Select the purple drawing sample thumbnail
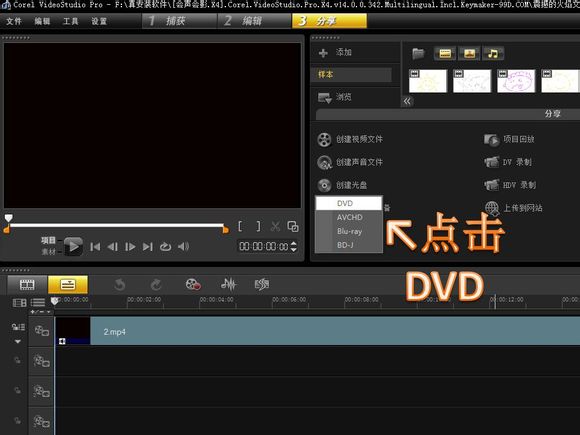 click(x=516, y=81)
